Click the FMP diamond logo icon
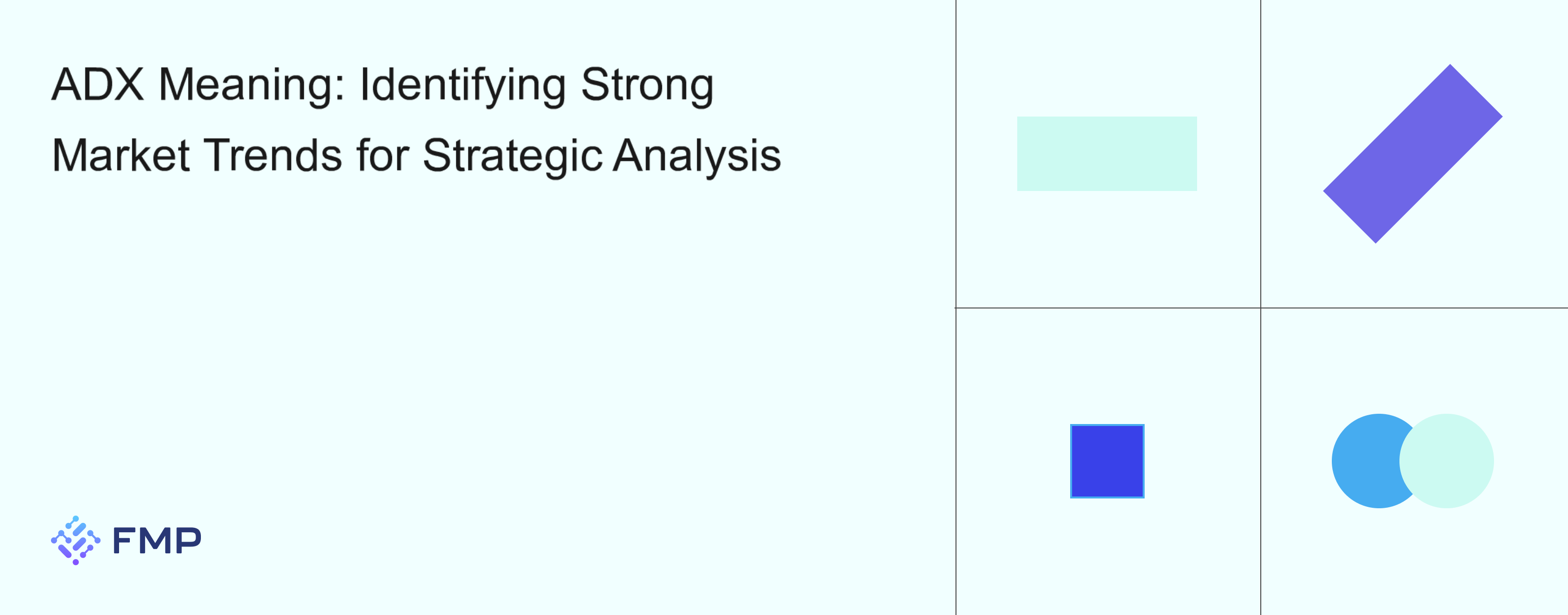The width and height of the screenshot is (1568, 615). tap(75, 540)
